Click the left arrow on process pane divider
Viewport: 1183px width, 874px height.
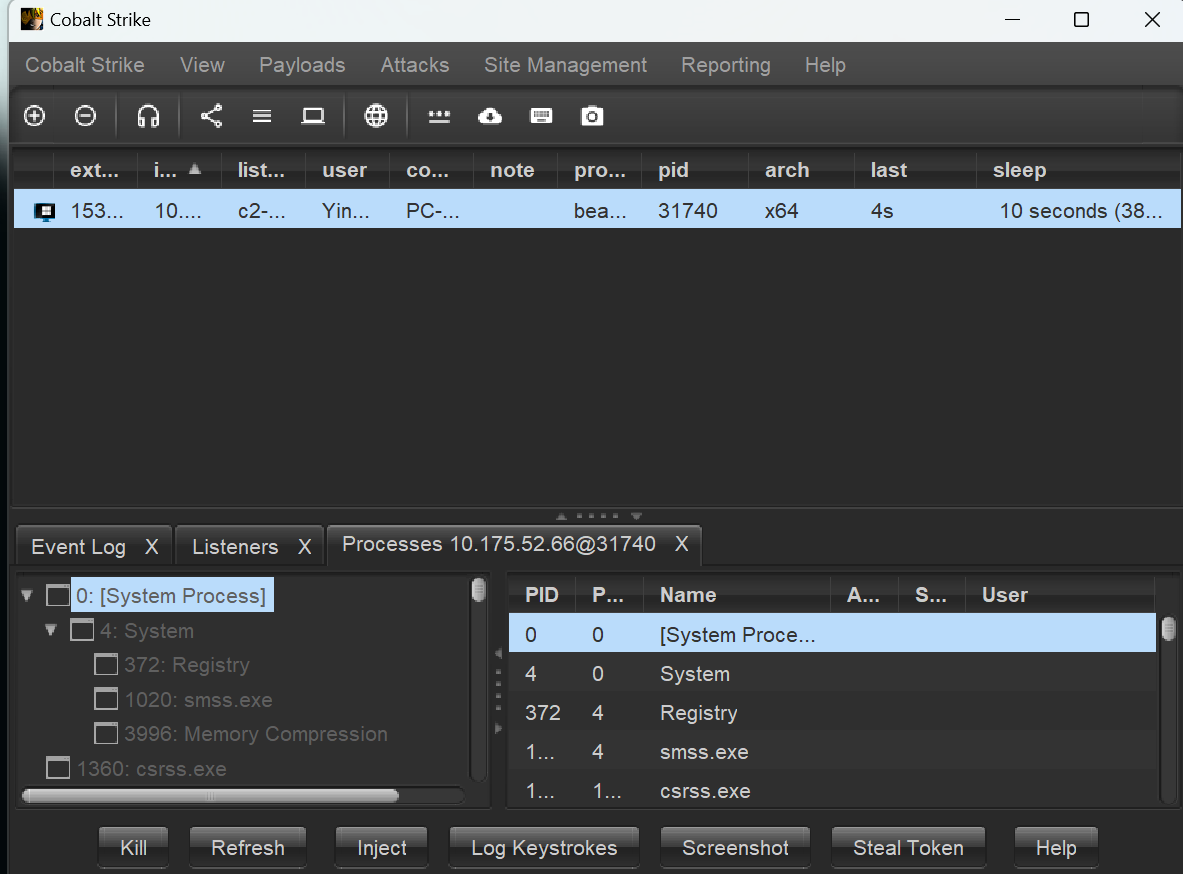tap(498, 654)
